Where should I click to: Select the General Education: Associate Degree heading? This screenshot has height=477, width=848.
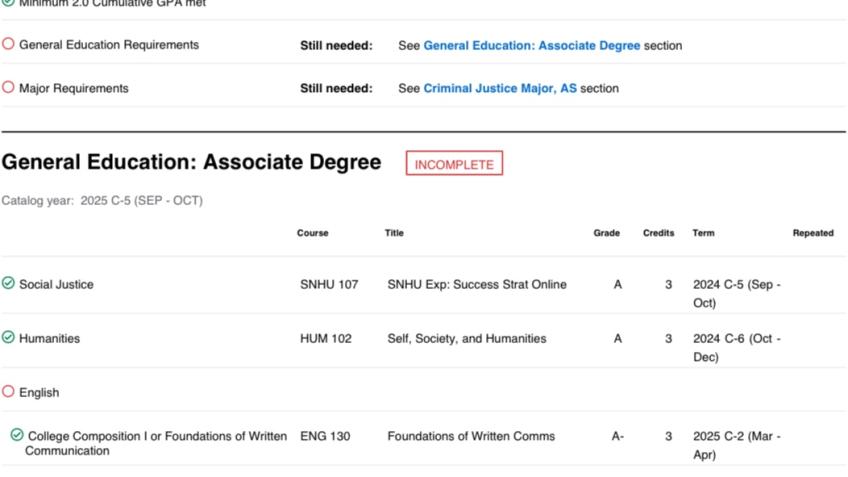pos(191,162)
